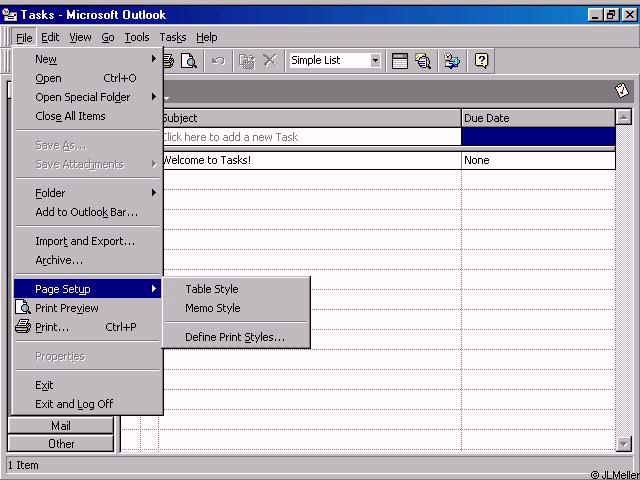Open the File menu
Viewport: 640px width, 480px height.
click(x=24, y=38)
